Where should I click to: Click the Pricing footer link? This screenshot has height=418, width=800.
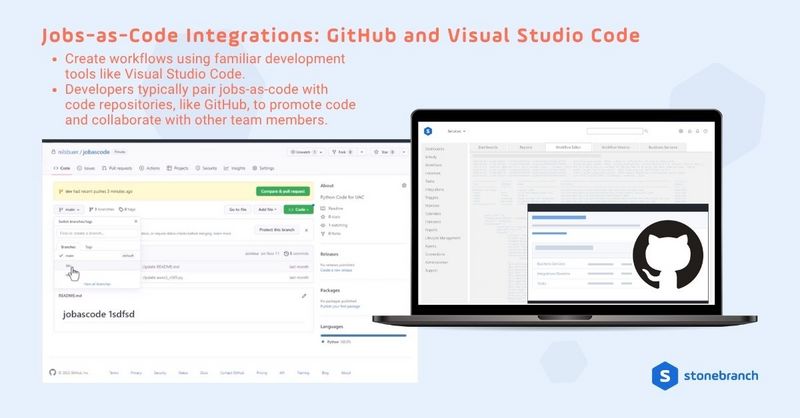tap(262, 373)
